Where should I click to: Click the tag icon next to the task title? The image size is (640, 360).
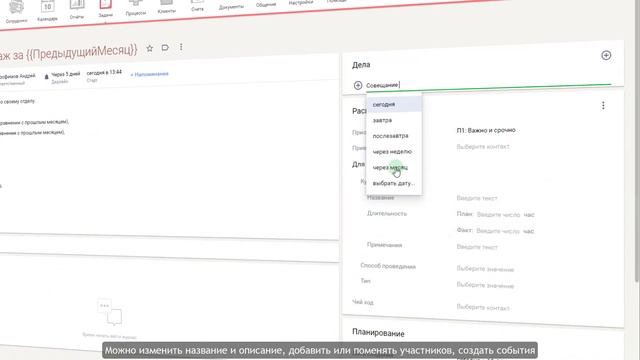(165, 48)
